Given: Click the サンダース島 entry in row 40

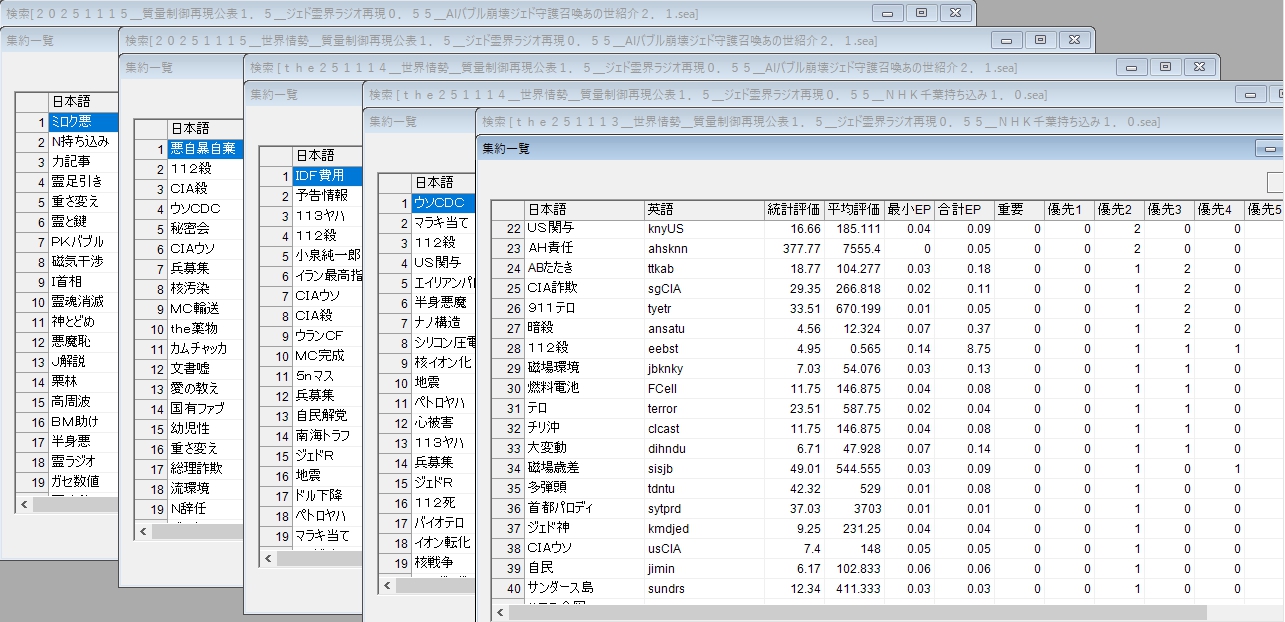Looking at the screenshot, I should click(584, 588).
